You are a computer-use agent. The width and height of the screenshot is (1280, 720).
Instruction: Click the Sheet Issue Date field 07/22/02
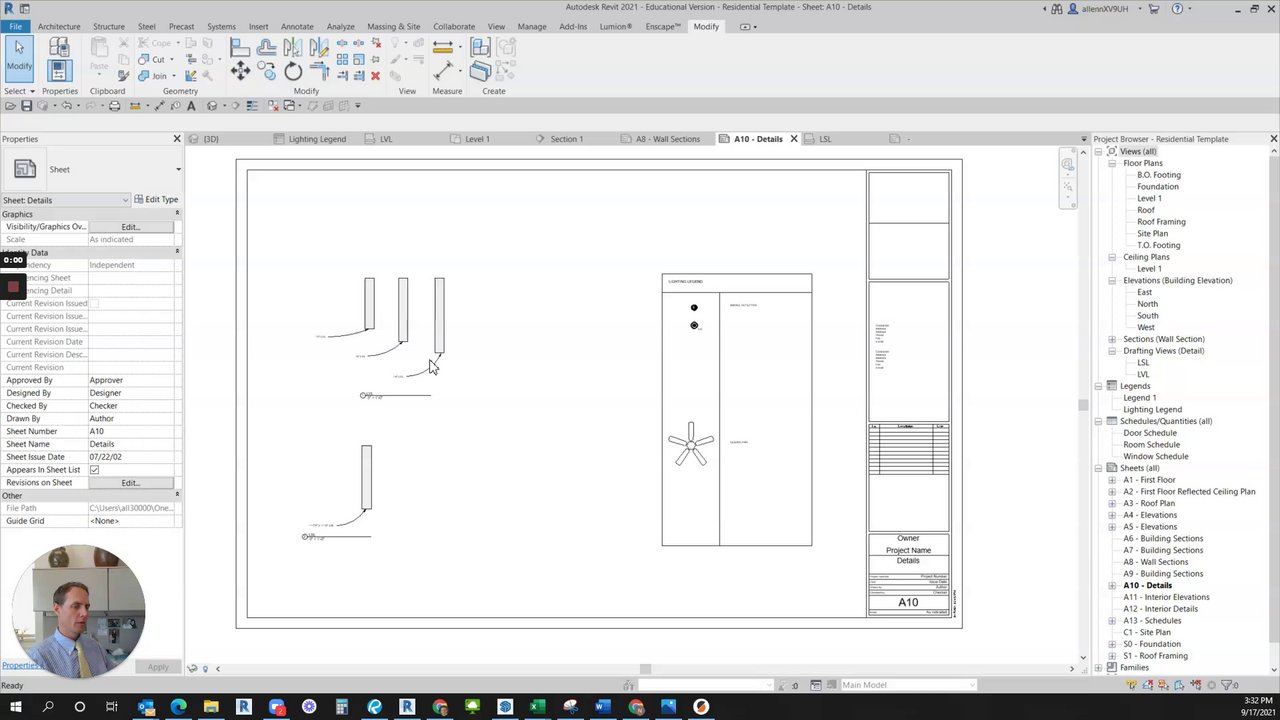click(131, 457)
